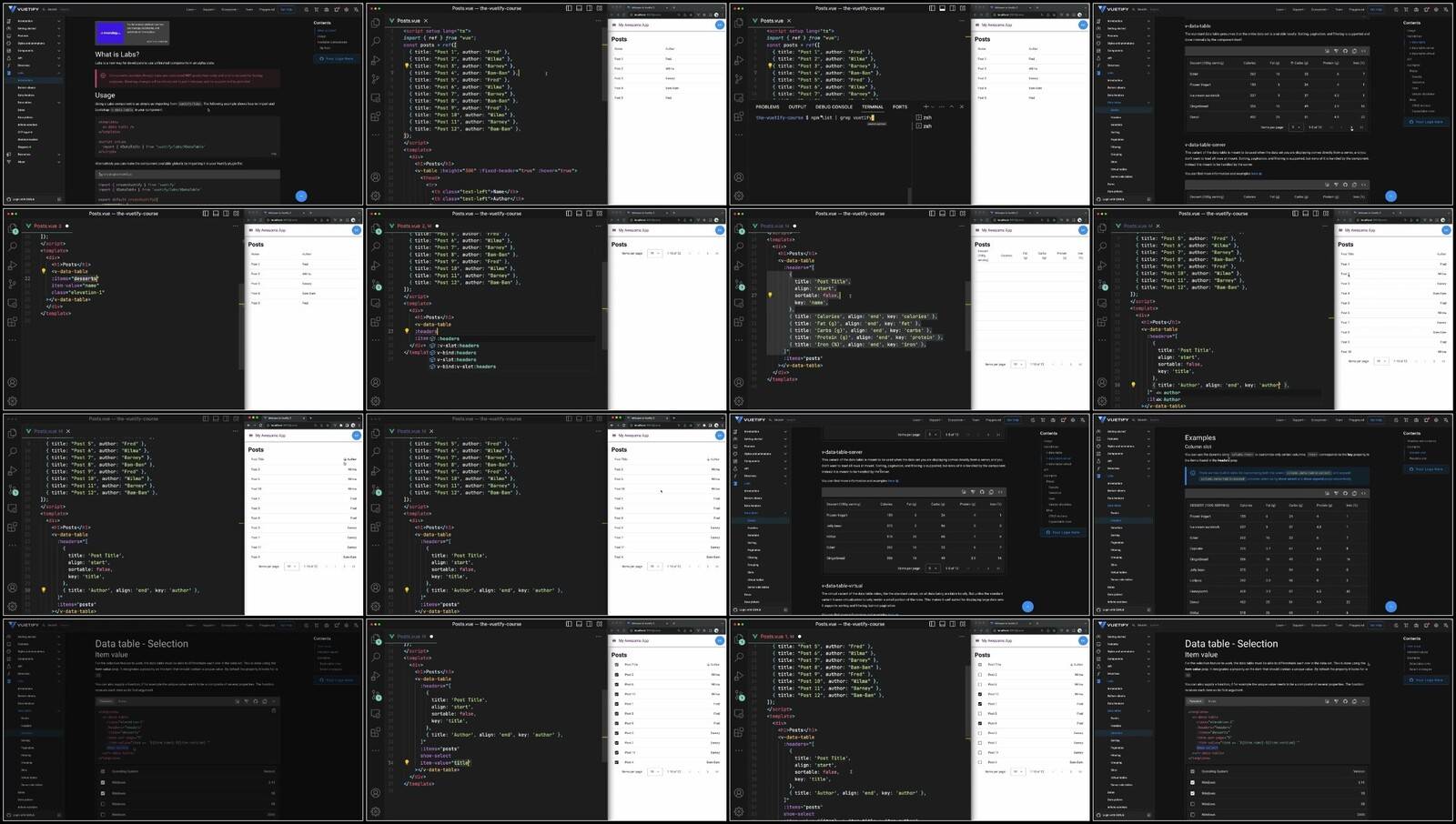This screenshot has height=824, width=1456.
Task: Expand Introduction chevron in the 'What is Labs?' sidebar
Action: click(x=59, y=21)
